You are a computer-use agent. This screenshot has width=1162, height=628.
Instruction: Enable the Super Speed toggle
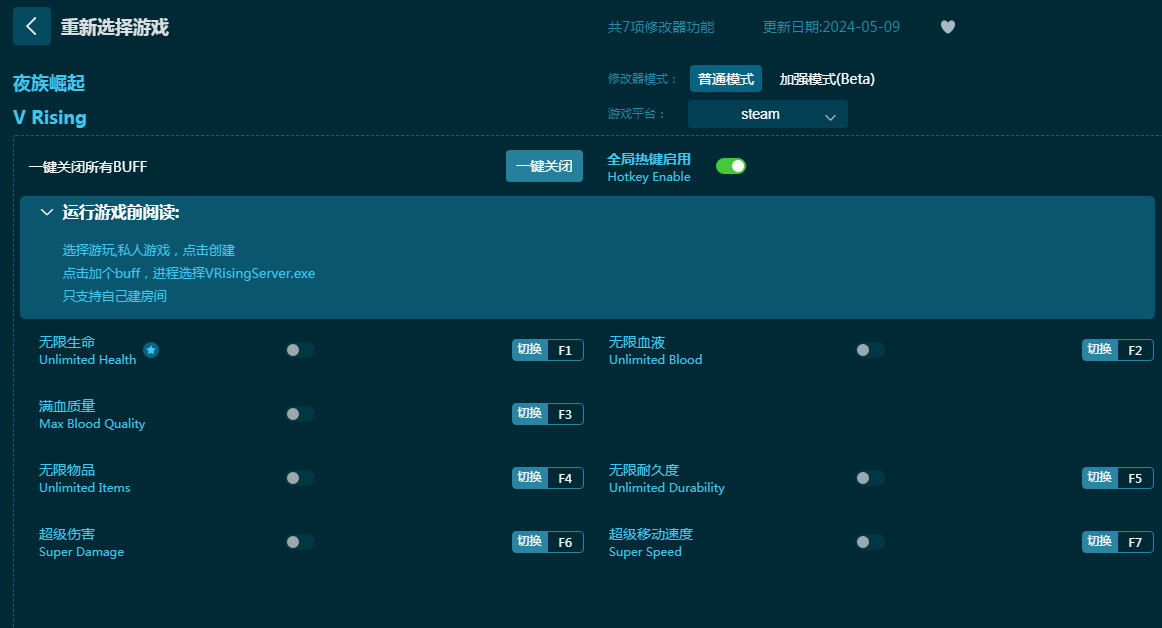coord(870,542)
